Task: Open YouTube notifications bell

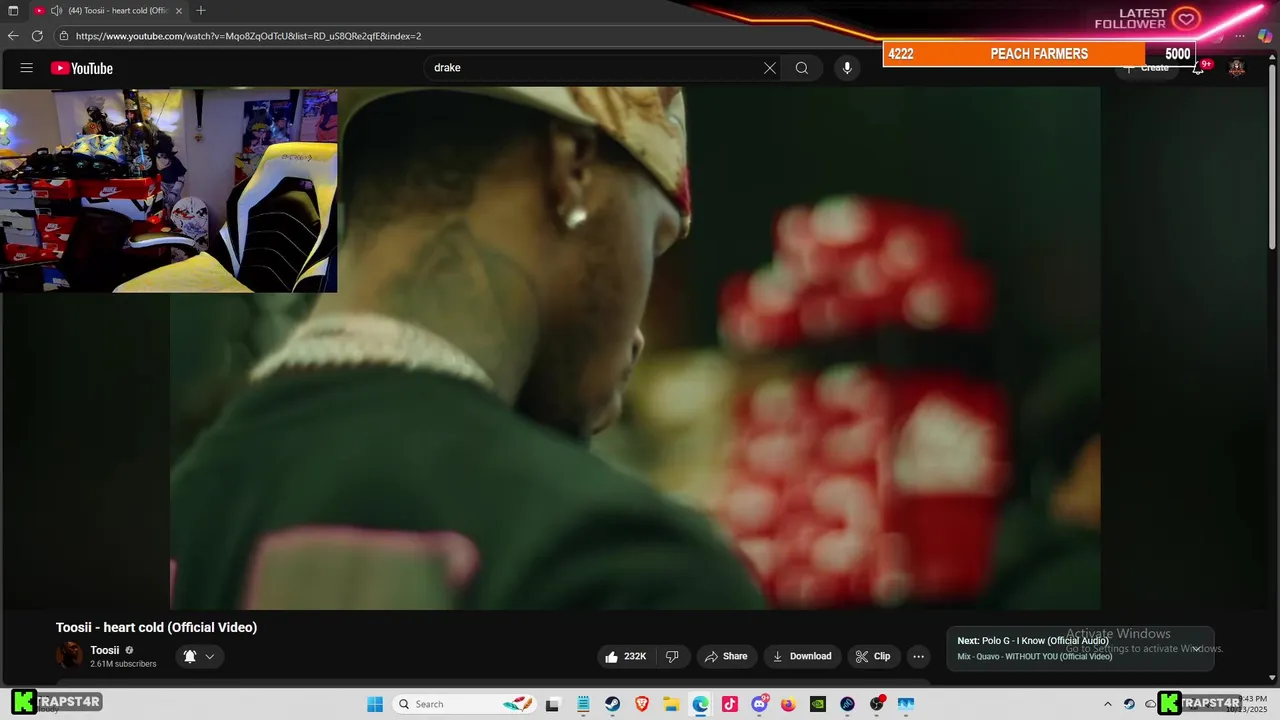Action: pos(1198,68)
